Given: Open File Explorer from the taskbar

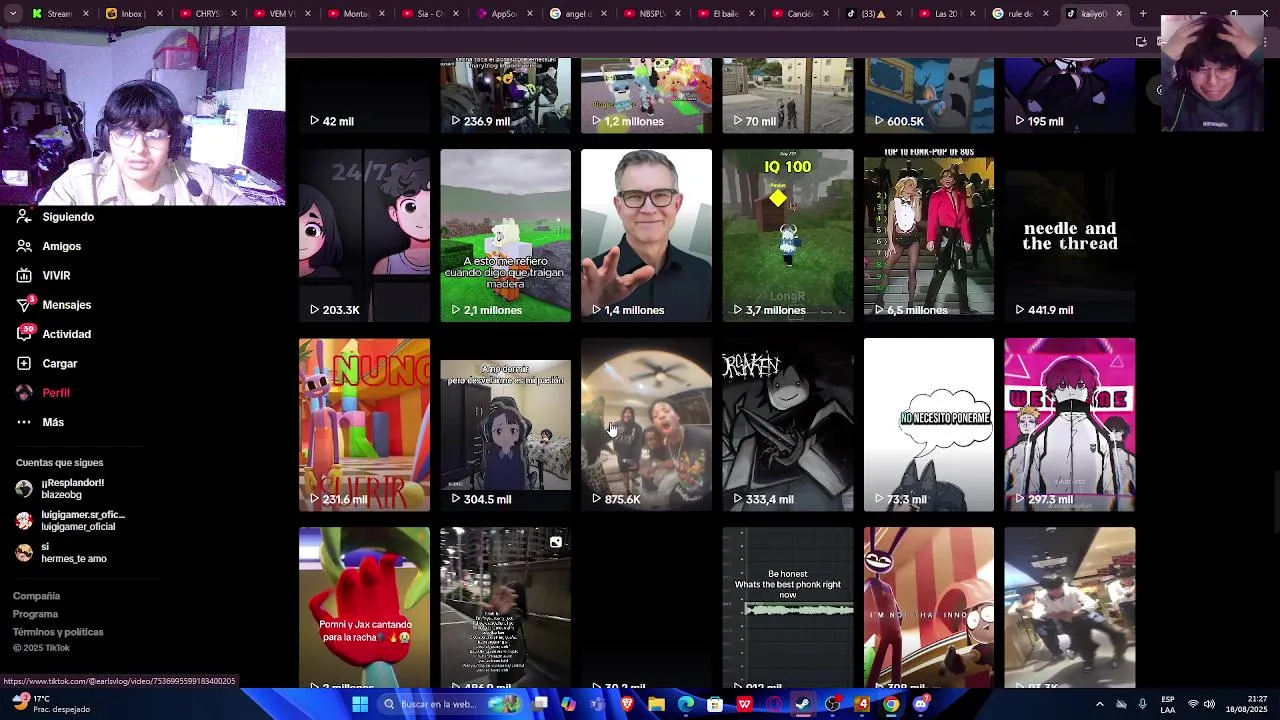Looking at the screenshot, I should coord(656,704).
